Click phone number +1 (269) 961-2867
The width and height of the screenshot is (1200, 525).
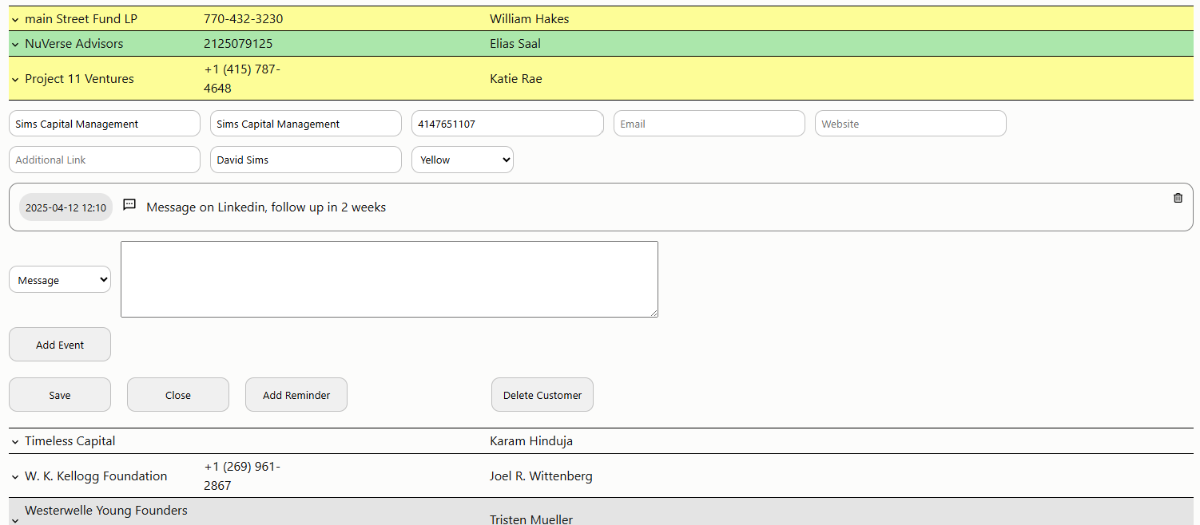(242, 476)
